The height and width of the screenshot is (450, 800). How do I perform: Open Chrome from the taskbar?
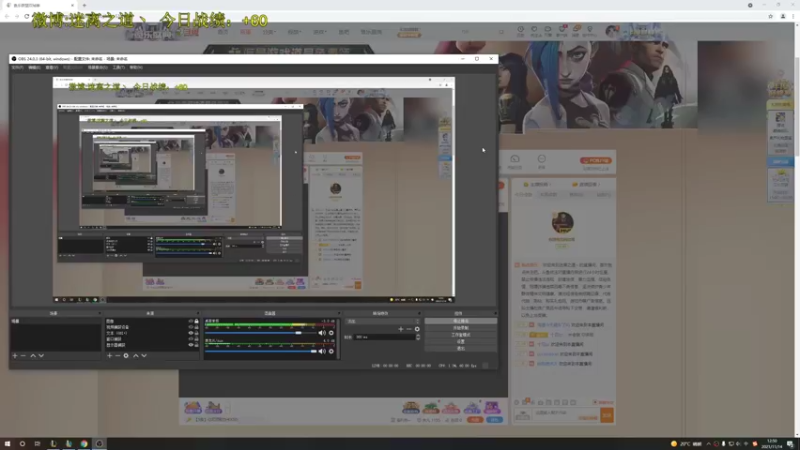point(84,444)
